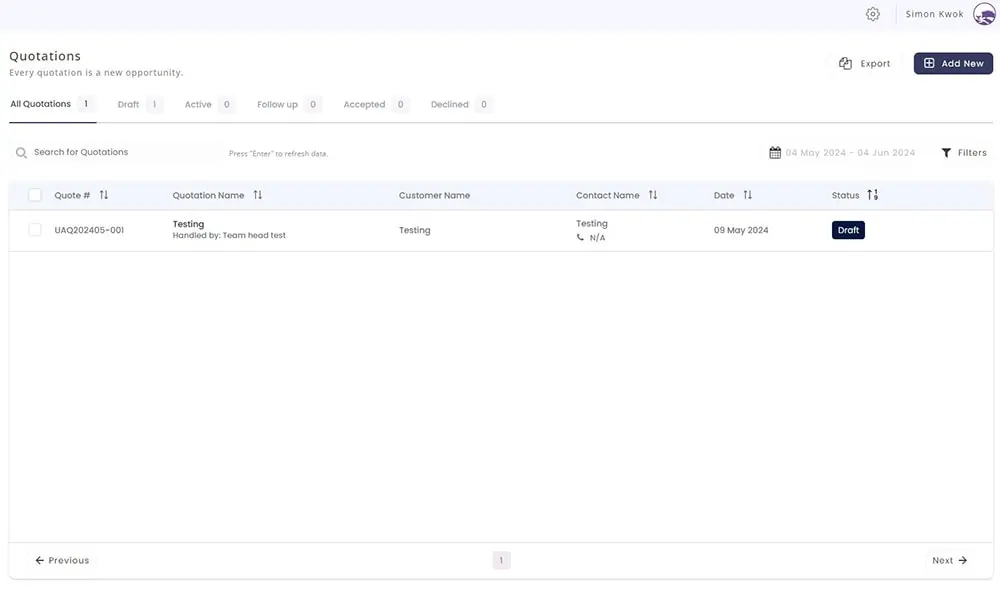Viewport: 1000px width, 600px height.
Task: Sort by Contact Name column arrows
Action: tap(653, 195)
